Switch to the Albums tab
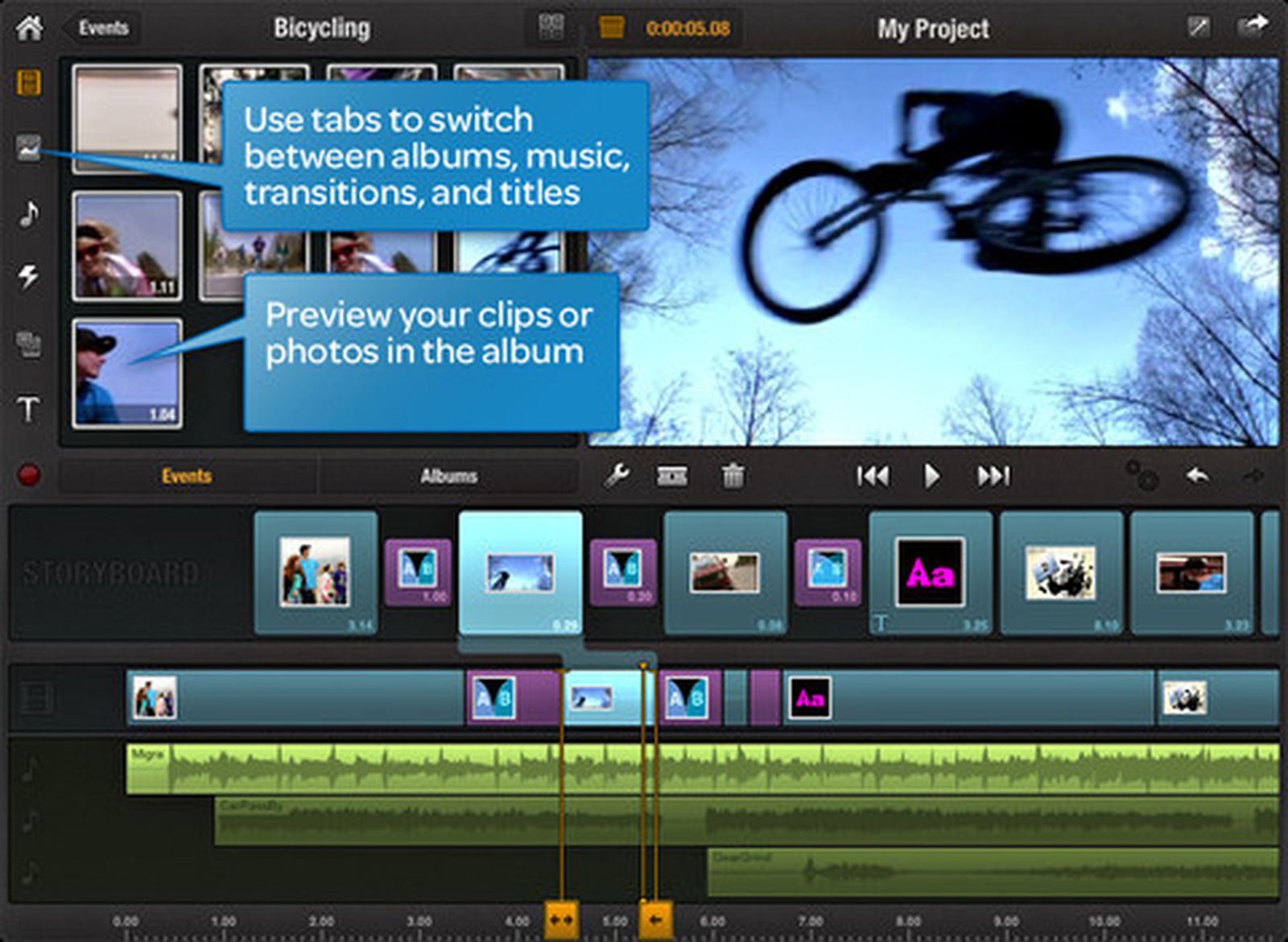Image resolution: width=1288 pixels, height=942 pixels. [448, 476]
